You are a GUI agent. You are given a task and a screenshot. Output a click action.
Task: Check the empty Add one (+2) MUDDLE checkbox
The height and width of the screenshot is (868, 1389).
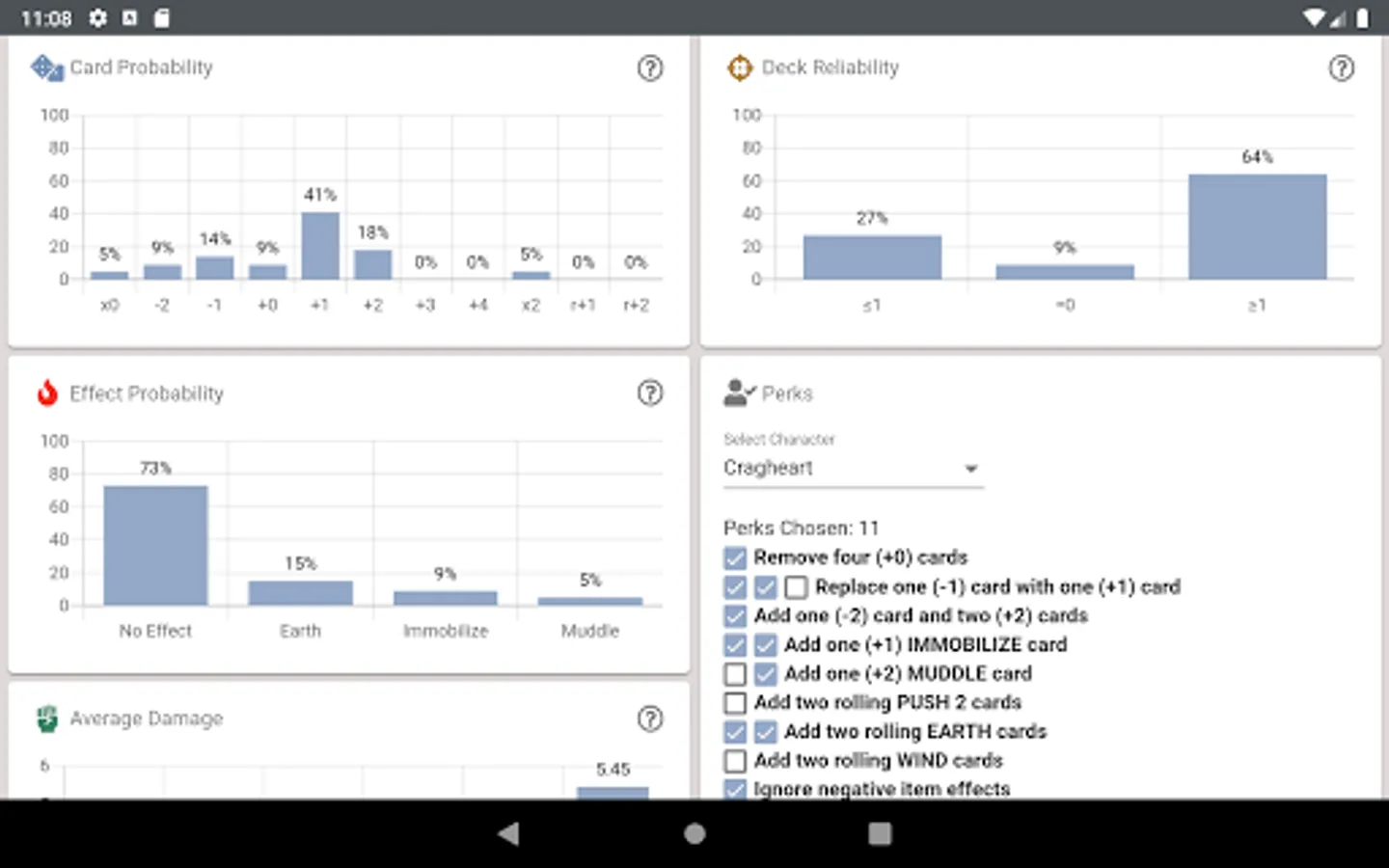point(735,673)
